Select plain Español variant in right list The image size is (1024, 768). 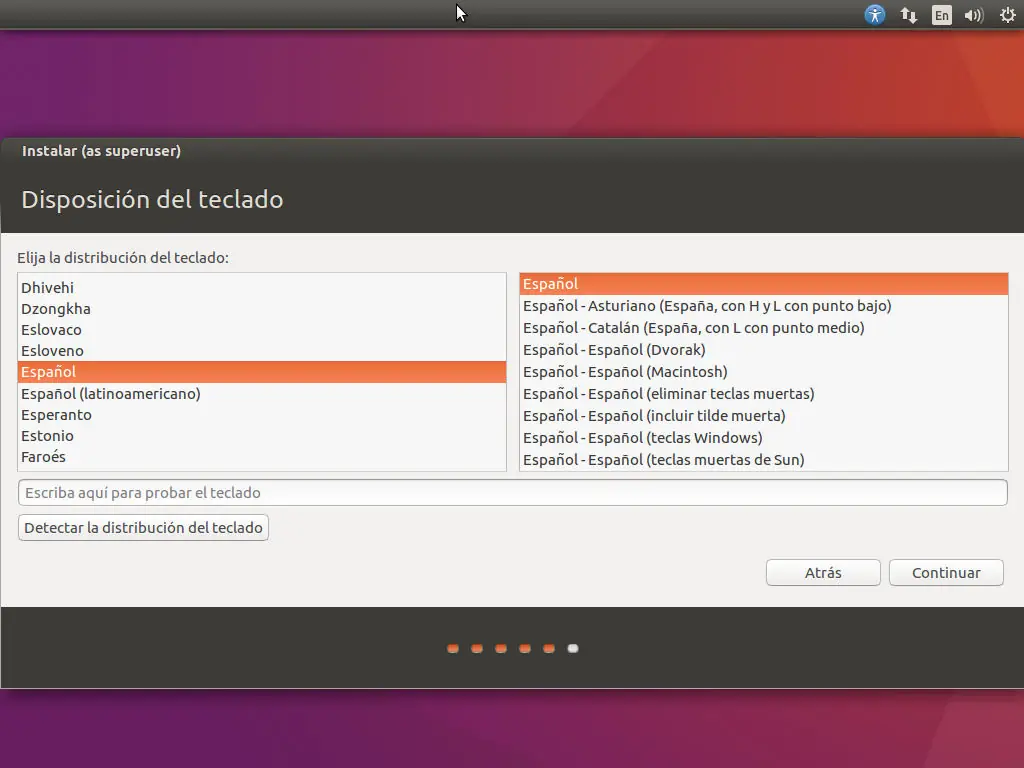pos(763,283)
